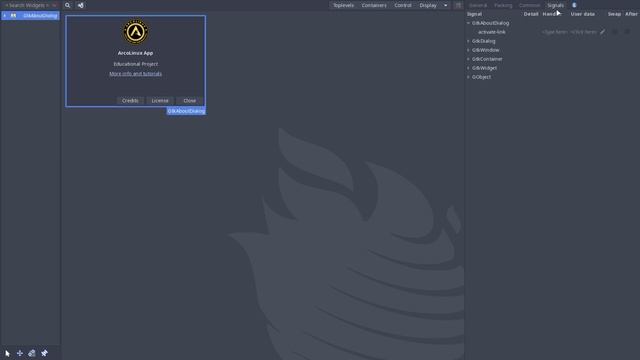Select the alignment pin tool

pos(44,353)
